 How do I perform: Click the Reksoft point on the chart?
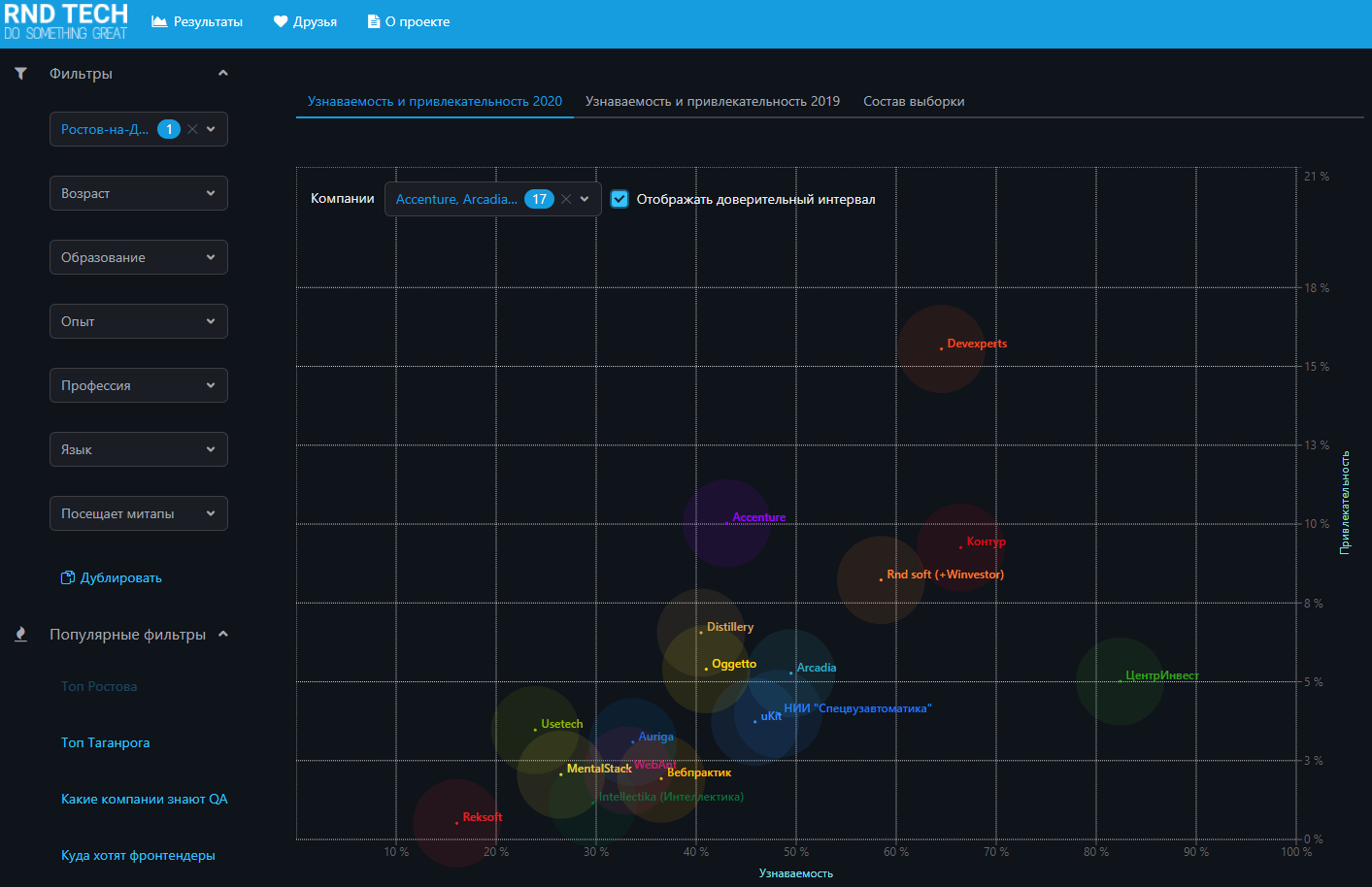pyautogui.click(x=456, y=823)
